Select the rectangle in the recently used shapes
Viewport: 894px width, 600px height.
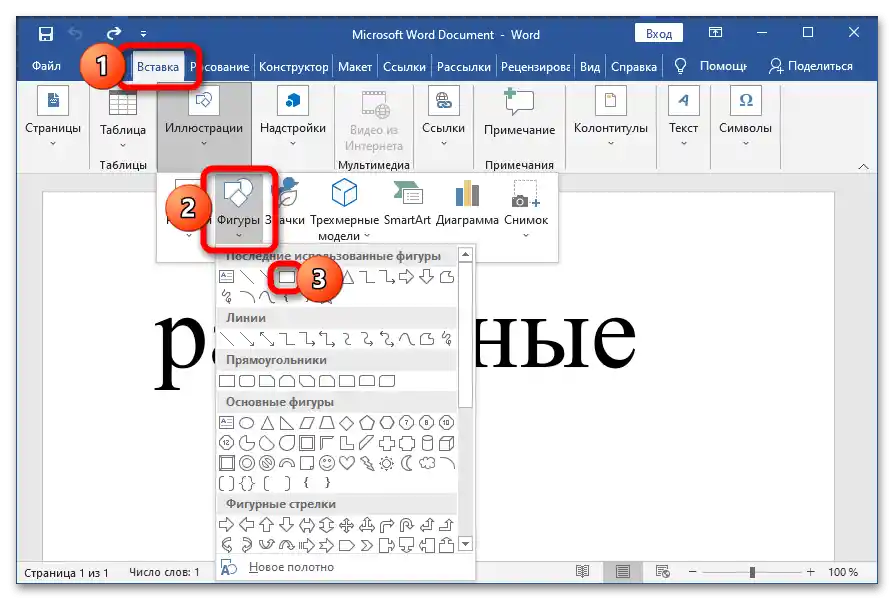tap(287, 277)
